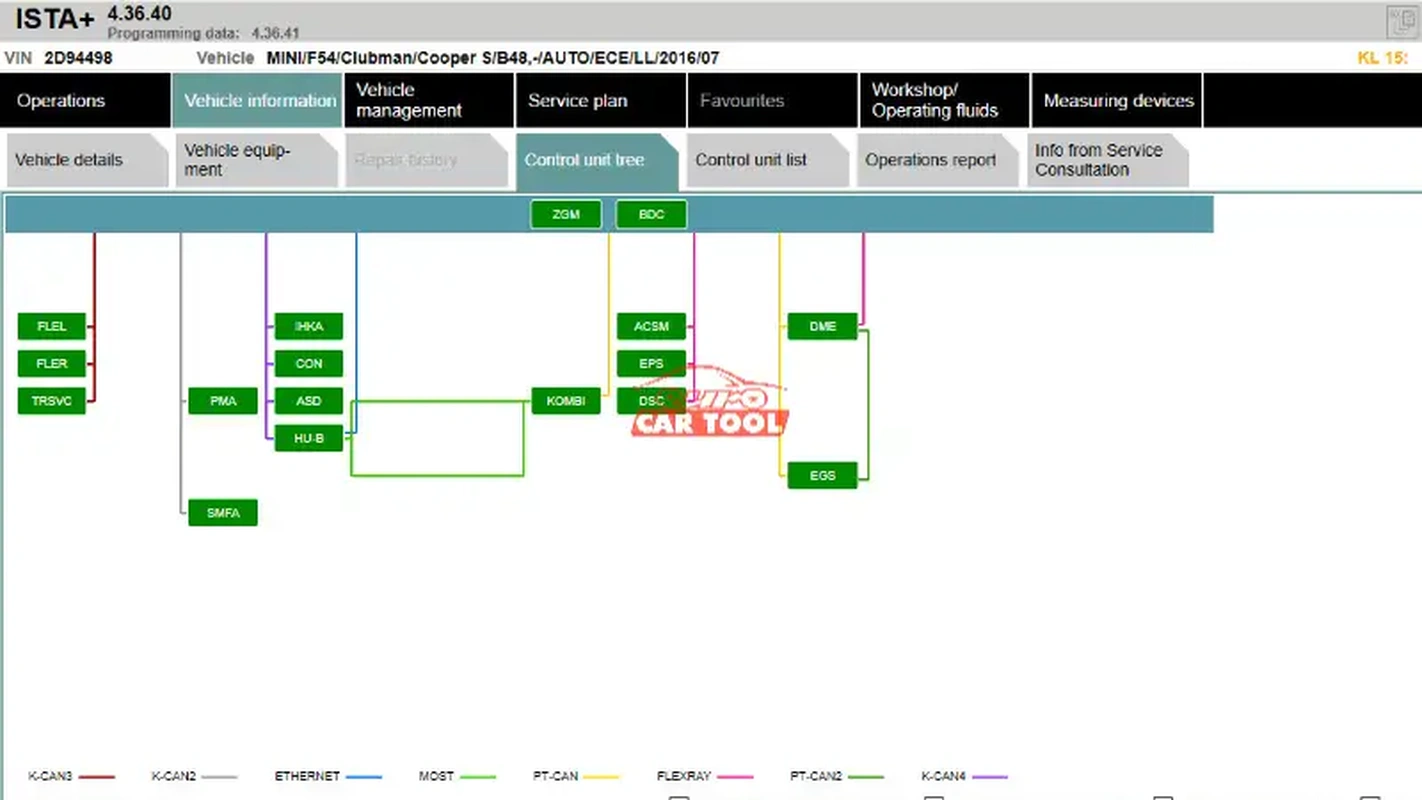Select the PMA control unit
This screenshot has width=1422, height=800.
[223, 401]
